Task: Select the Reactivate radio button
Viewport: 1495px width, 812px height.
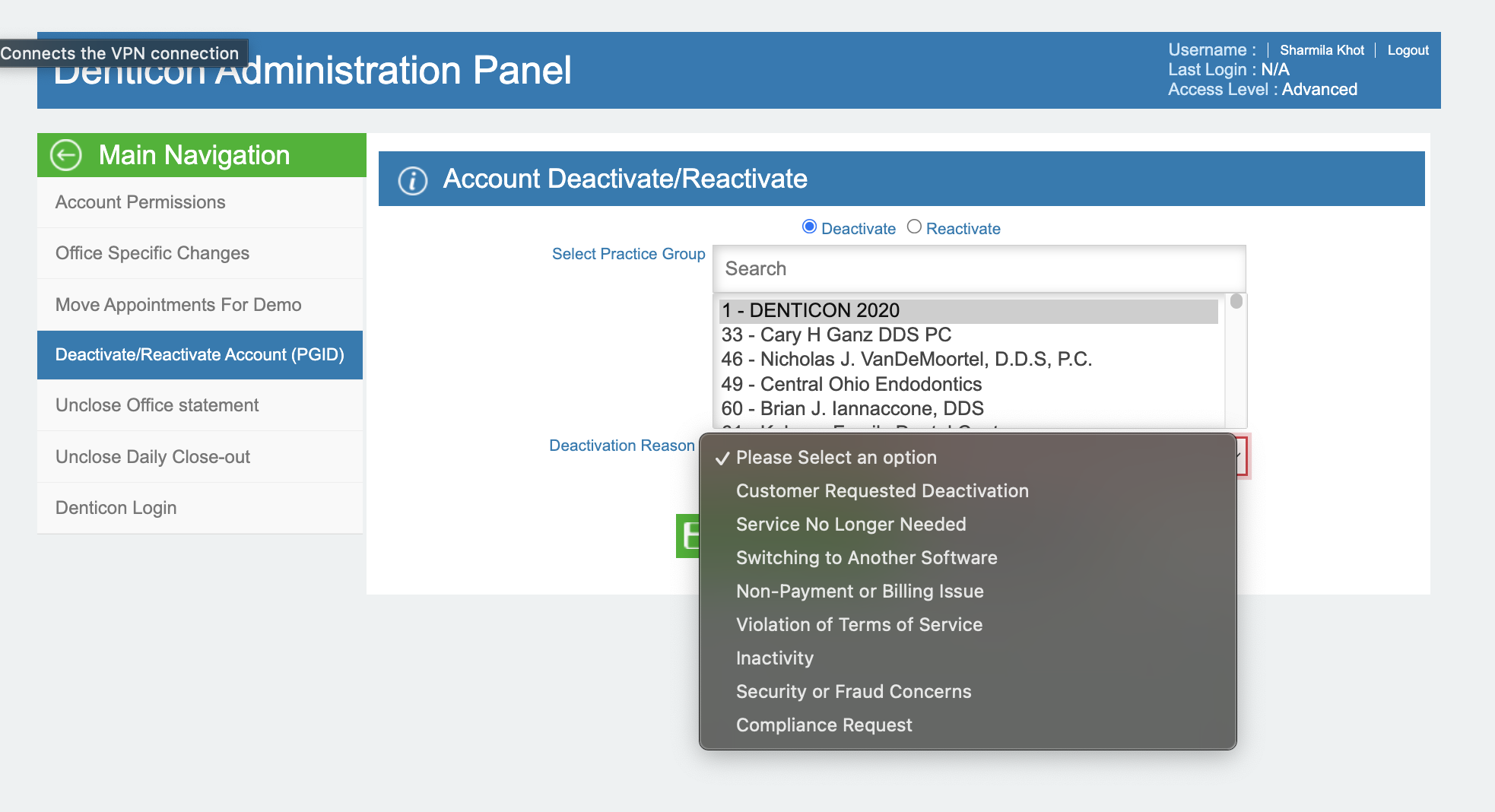Action: [914, 227]
